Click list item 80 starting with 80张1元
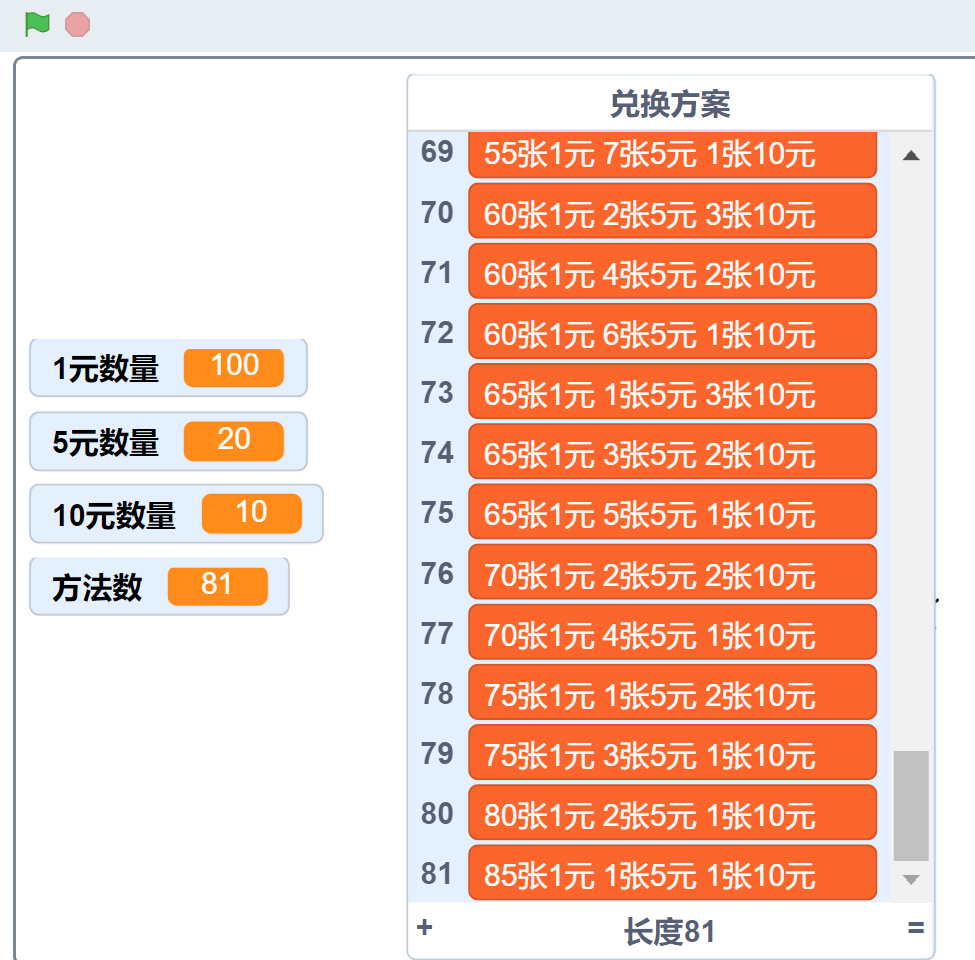This screenshot has height=960, width=975. (x=672, y=814)
